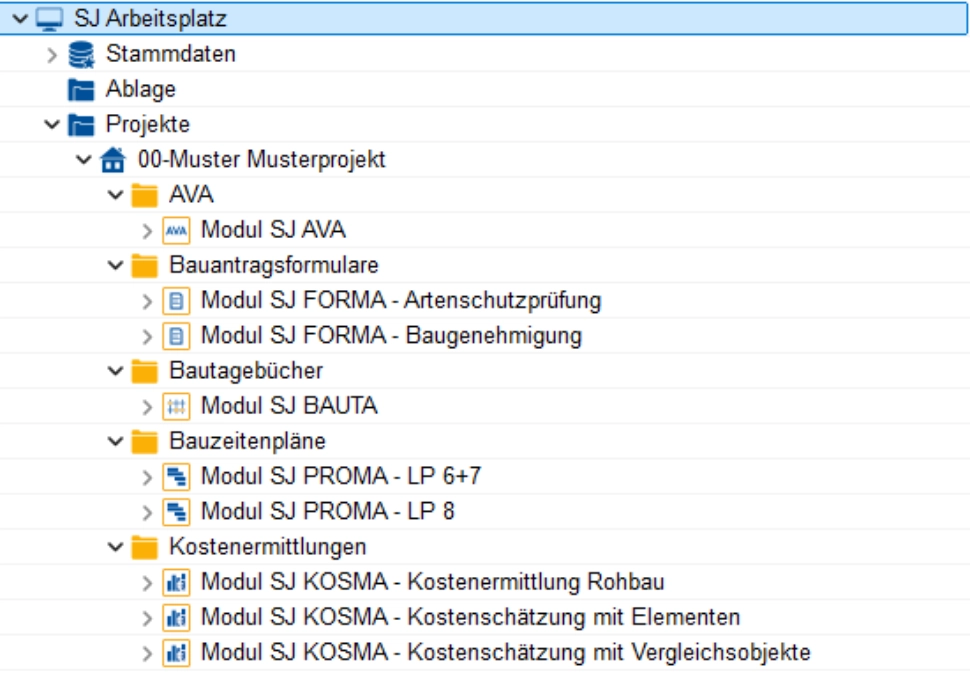Click the AVA module icon

click(176, 230)
